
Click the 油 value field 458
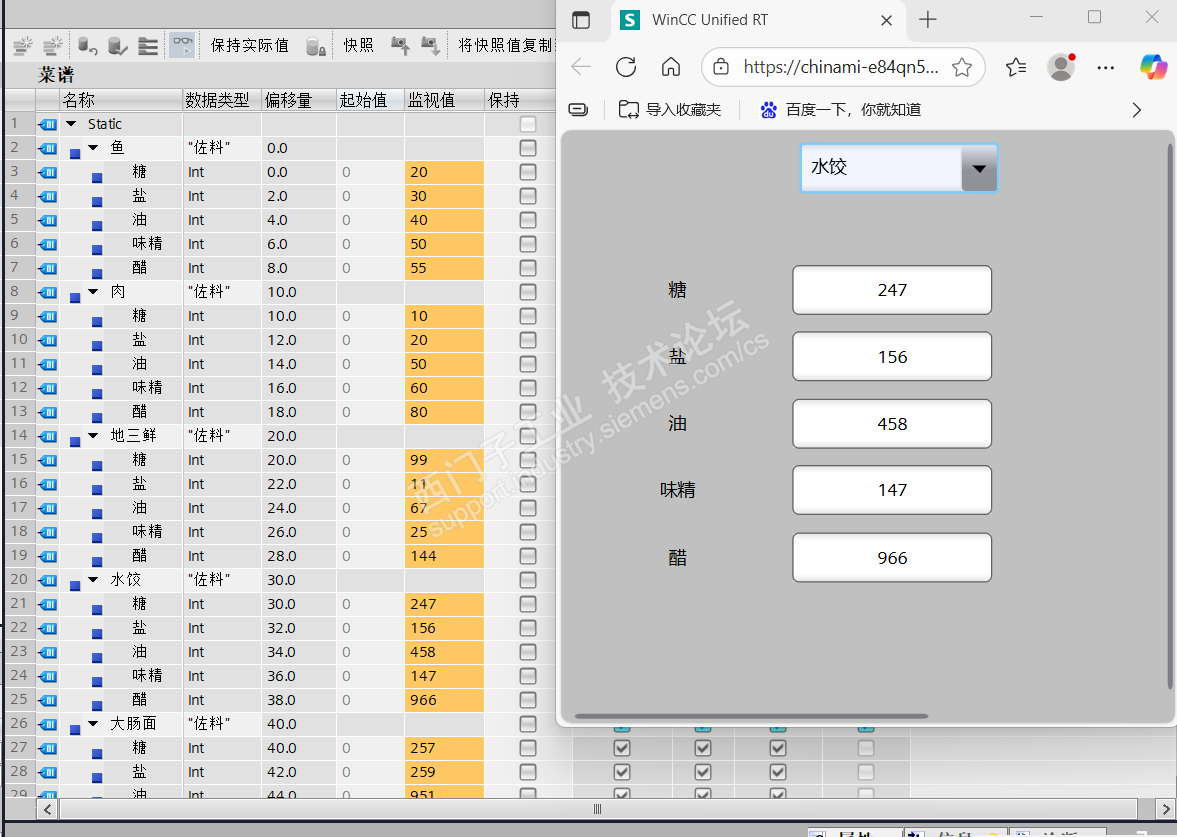click(x=892, y=424)
